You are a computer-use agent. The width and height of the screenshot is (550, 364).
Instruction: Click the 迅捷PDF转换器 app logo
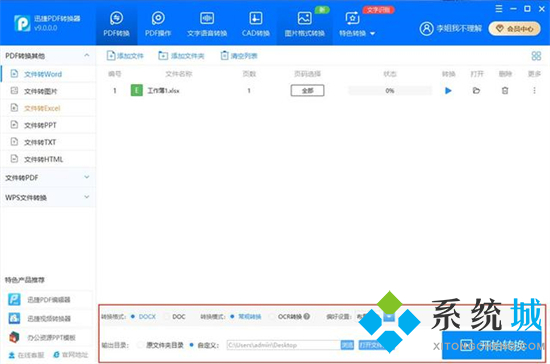click(x=22, y=23)
